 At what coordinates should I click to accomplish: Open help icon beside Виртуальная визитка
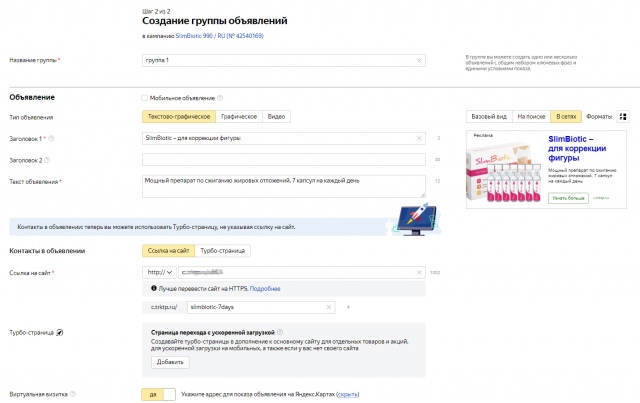(73, 394)
